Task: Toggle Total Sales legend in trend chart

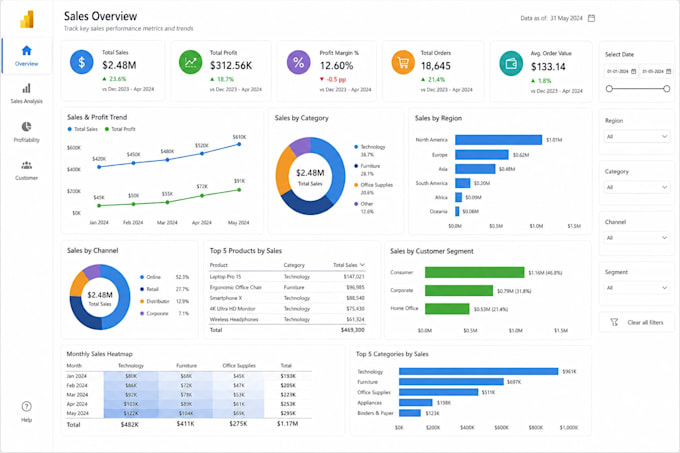Action: click(82, 129)
